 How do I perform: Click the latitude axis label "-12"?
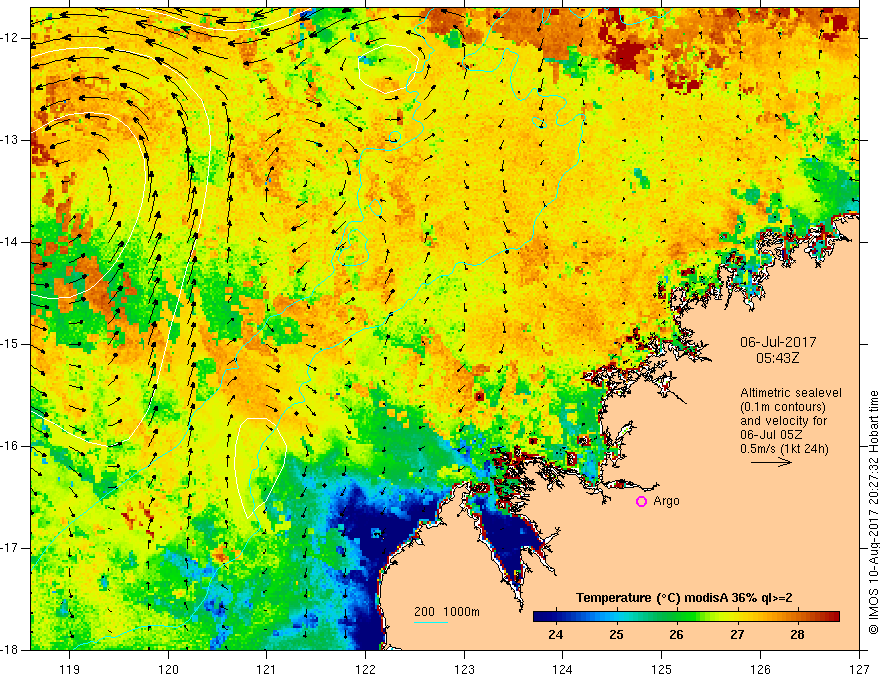coord(10,38)
